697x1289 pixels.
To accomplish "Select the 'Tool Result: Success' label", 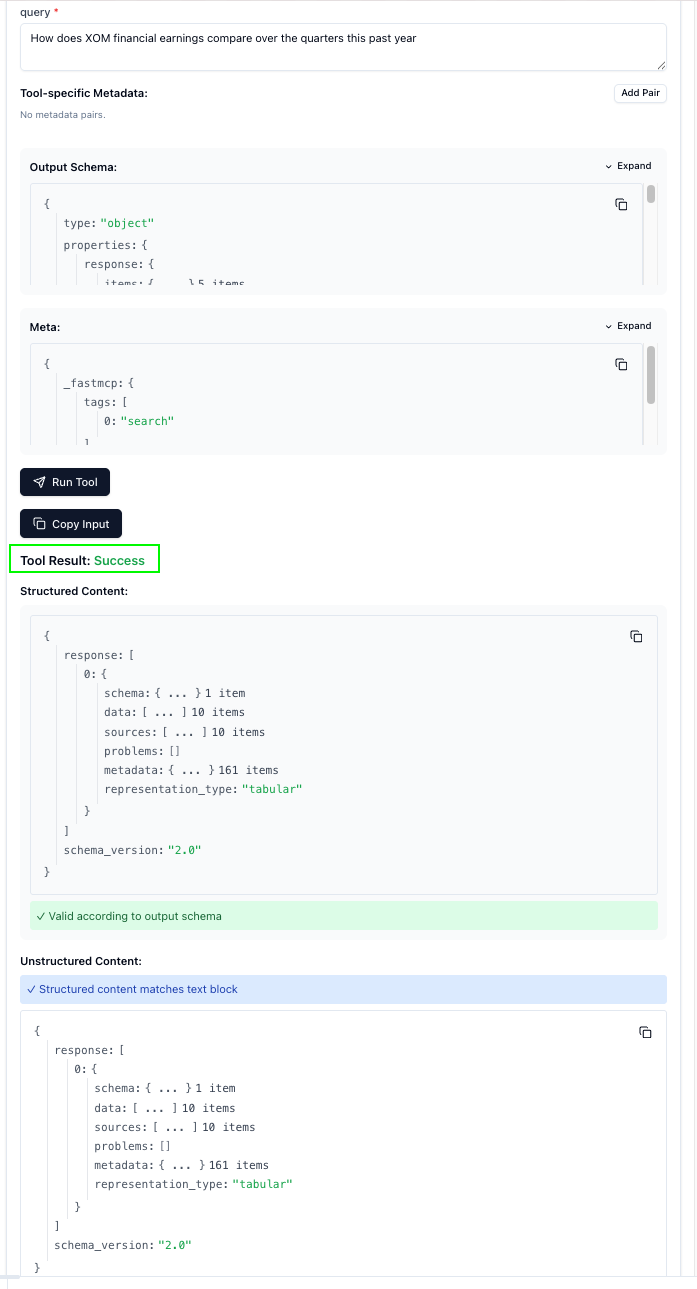I will (84, 558).
